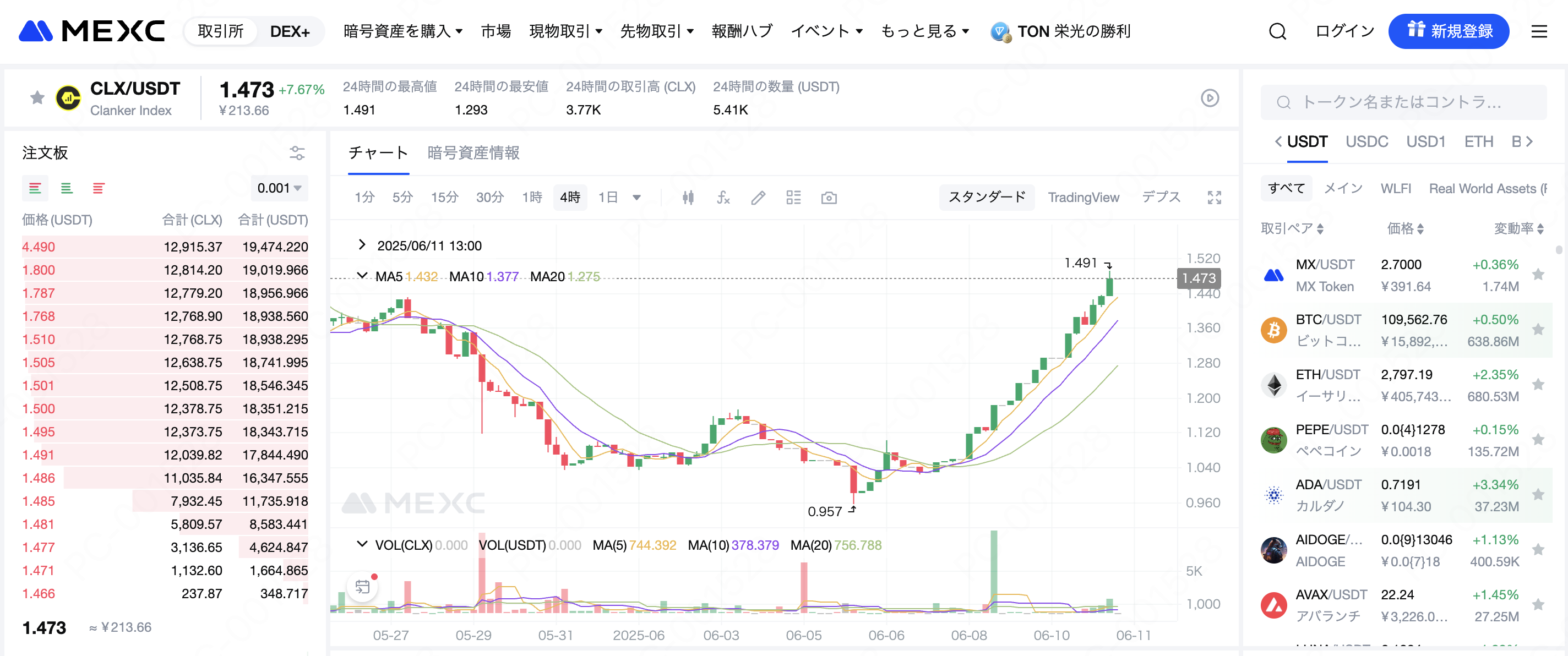Click the ログイン link

1344,31
